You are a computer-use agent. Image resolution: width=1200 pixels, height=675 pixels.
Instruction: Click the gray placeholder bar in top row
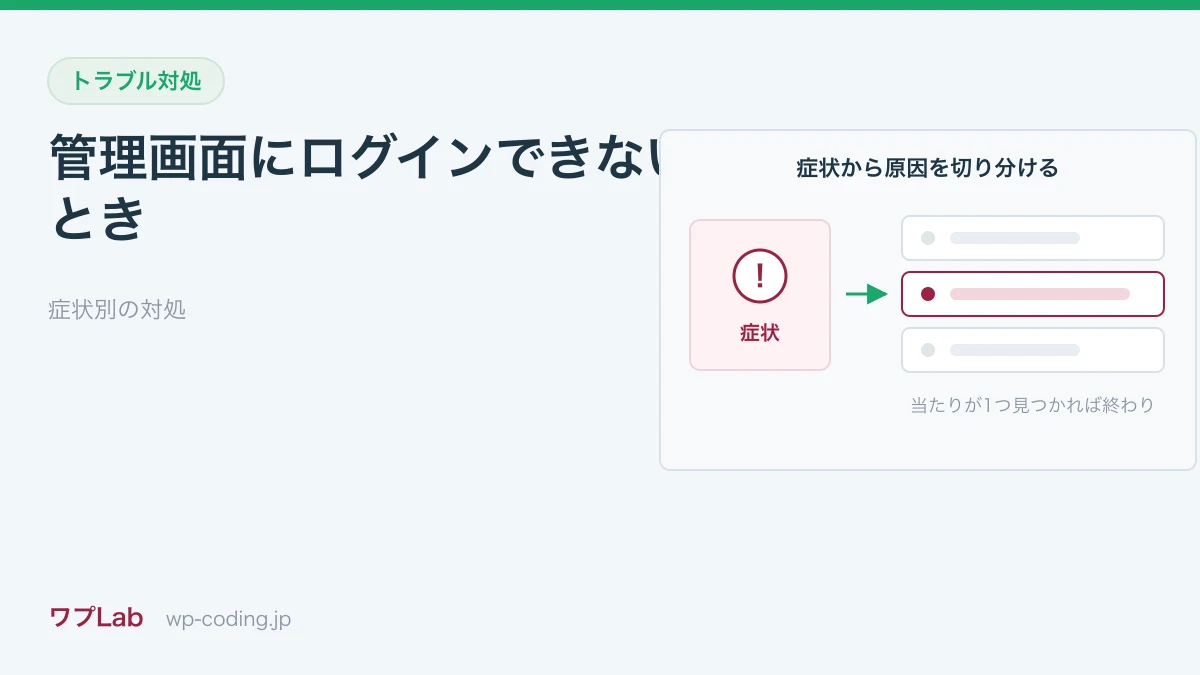(x=1015, y=238)
